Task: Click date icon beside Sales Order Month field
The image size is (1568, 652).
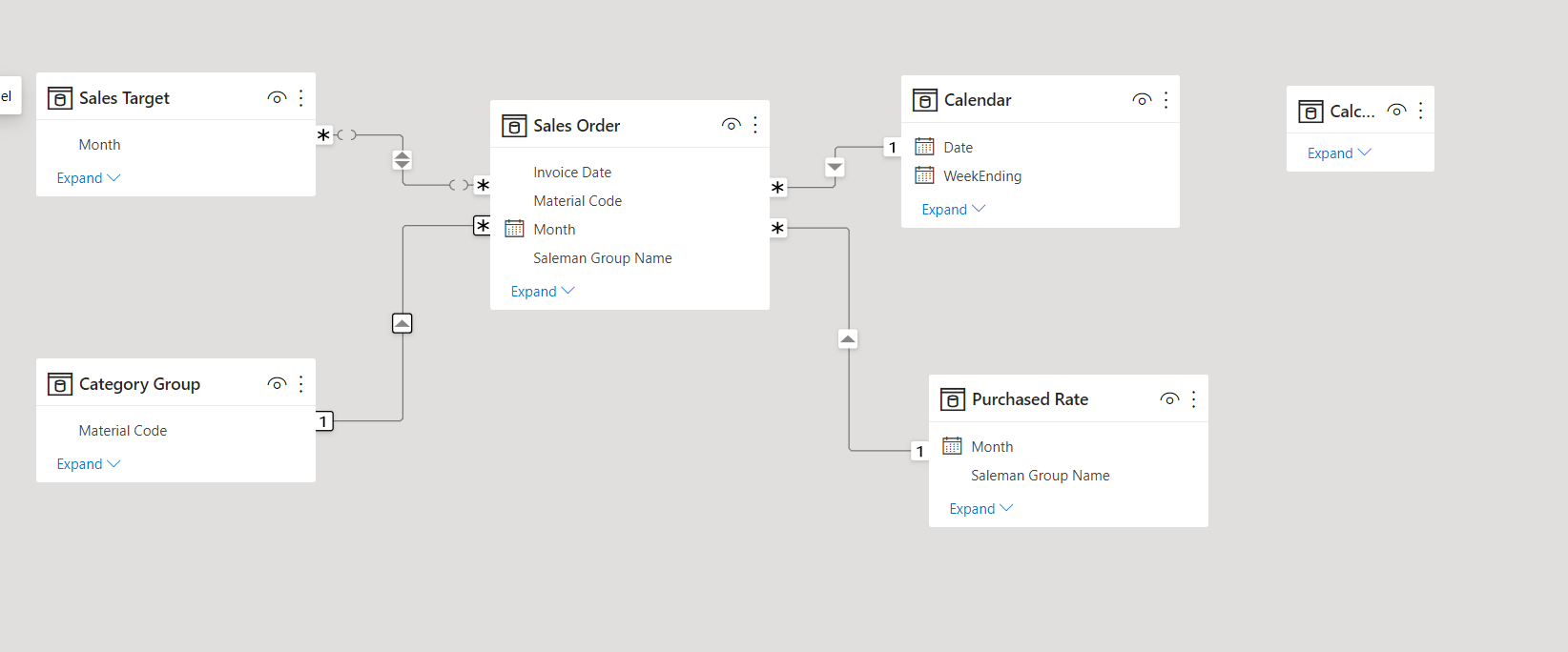Action: [x=515, y=229]
